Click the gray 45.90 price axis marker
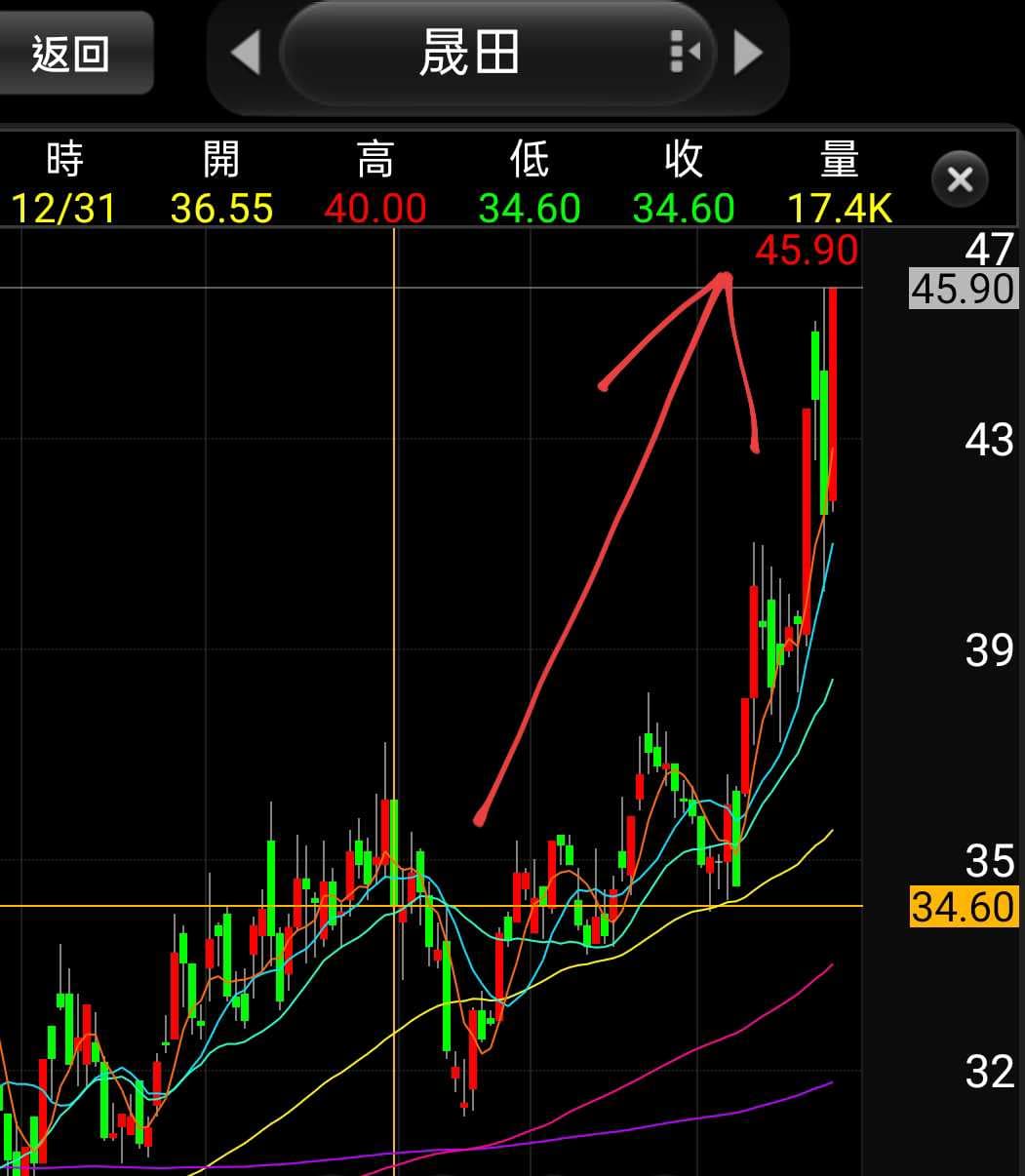This screenshot has width=1025, height=1176. click(x=963, y=289)
